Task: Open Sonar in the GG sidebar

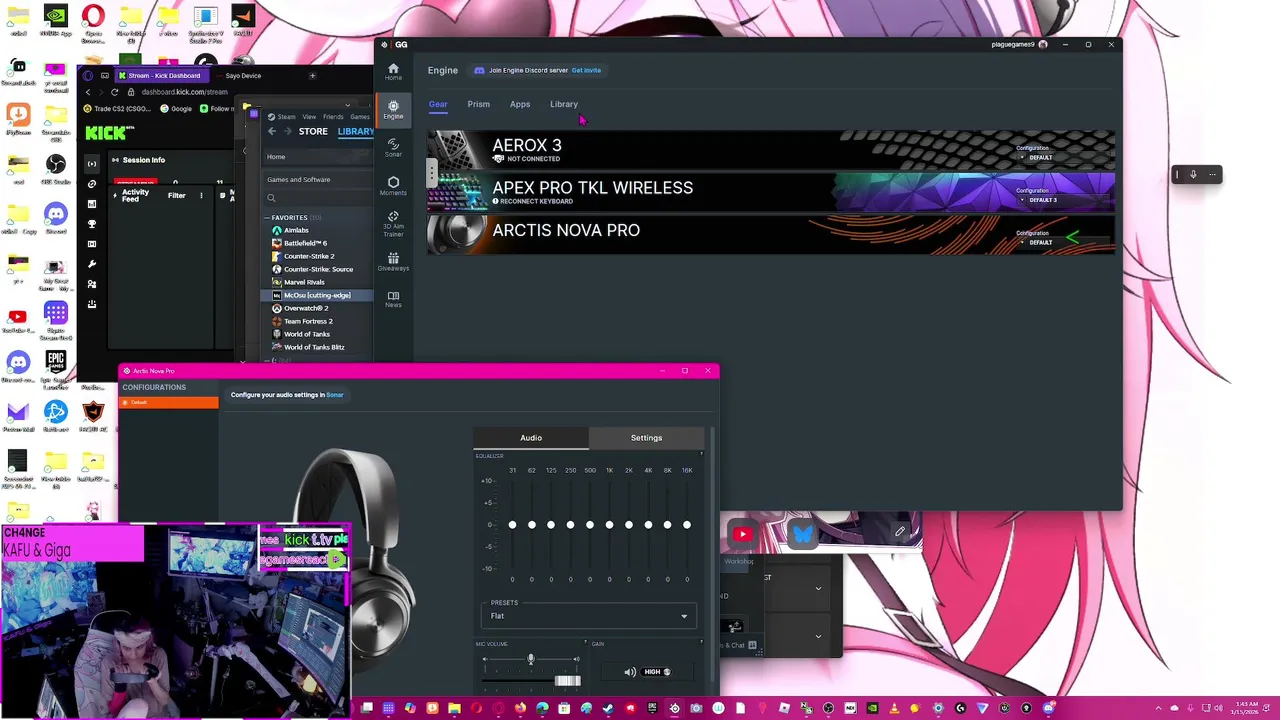Action: click(393, 147)
